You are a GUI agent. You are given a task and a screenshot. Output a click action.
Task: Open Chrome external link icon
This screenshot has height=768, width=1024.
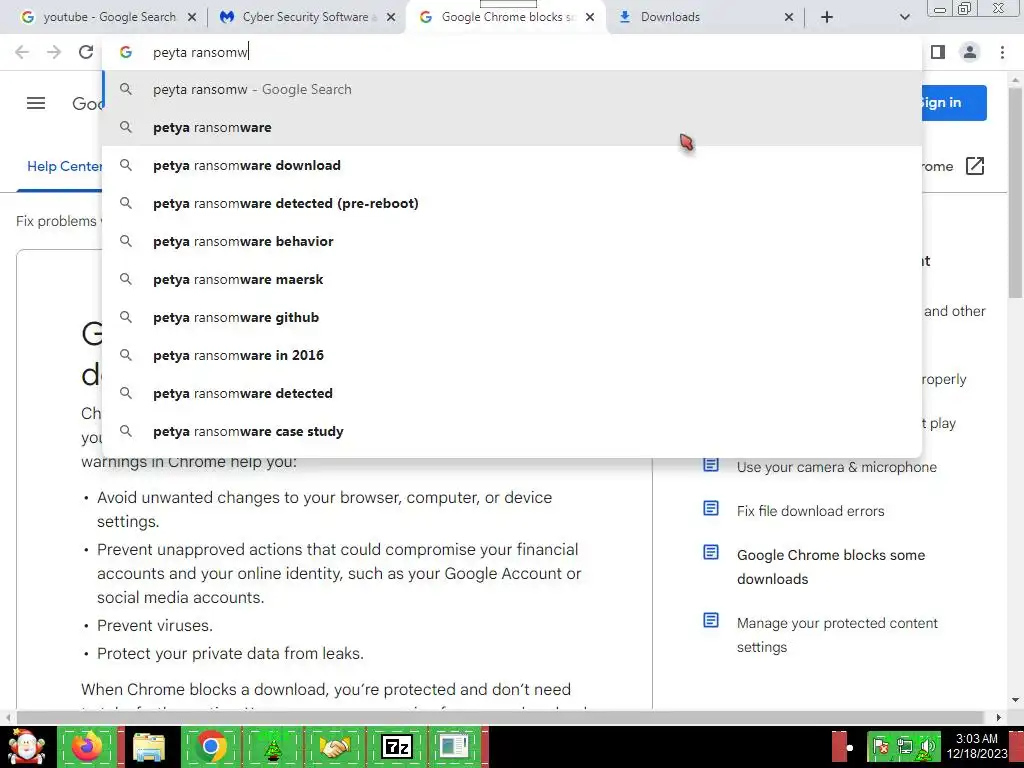click(x=974, y=167)
